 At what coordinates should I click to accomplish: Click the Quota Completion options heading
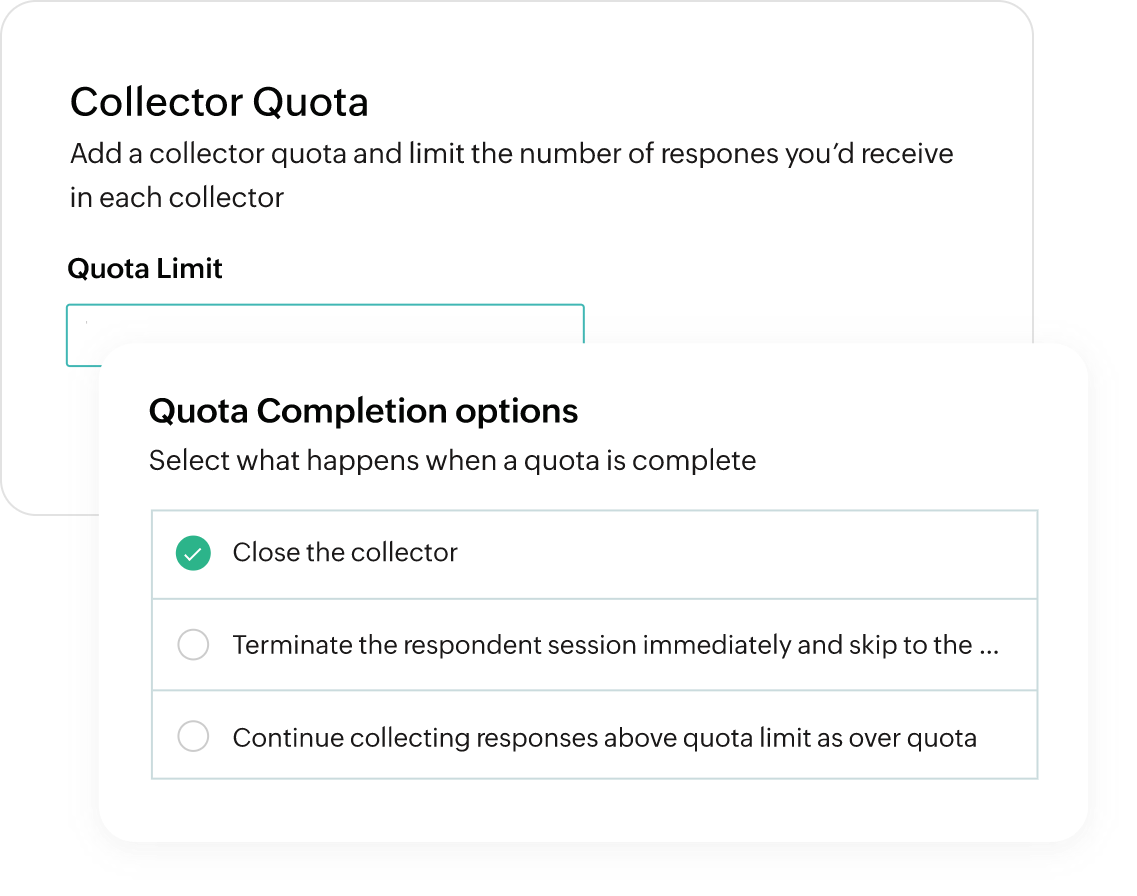point(363,411)
